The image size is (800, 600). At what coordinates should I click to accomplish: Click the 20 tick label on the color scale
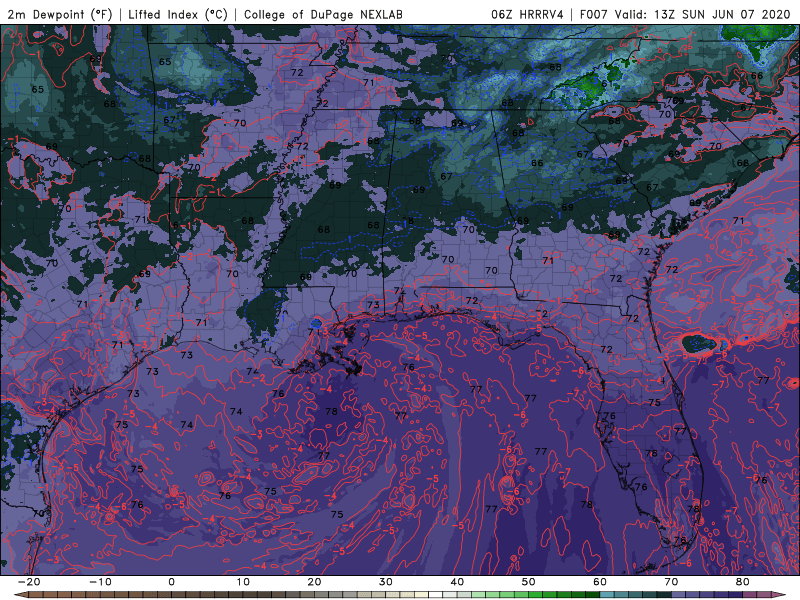314,582
